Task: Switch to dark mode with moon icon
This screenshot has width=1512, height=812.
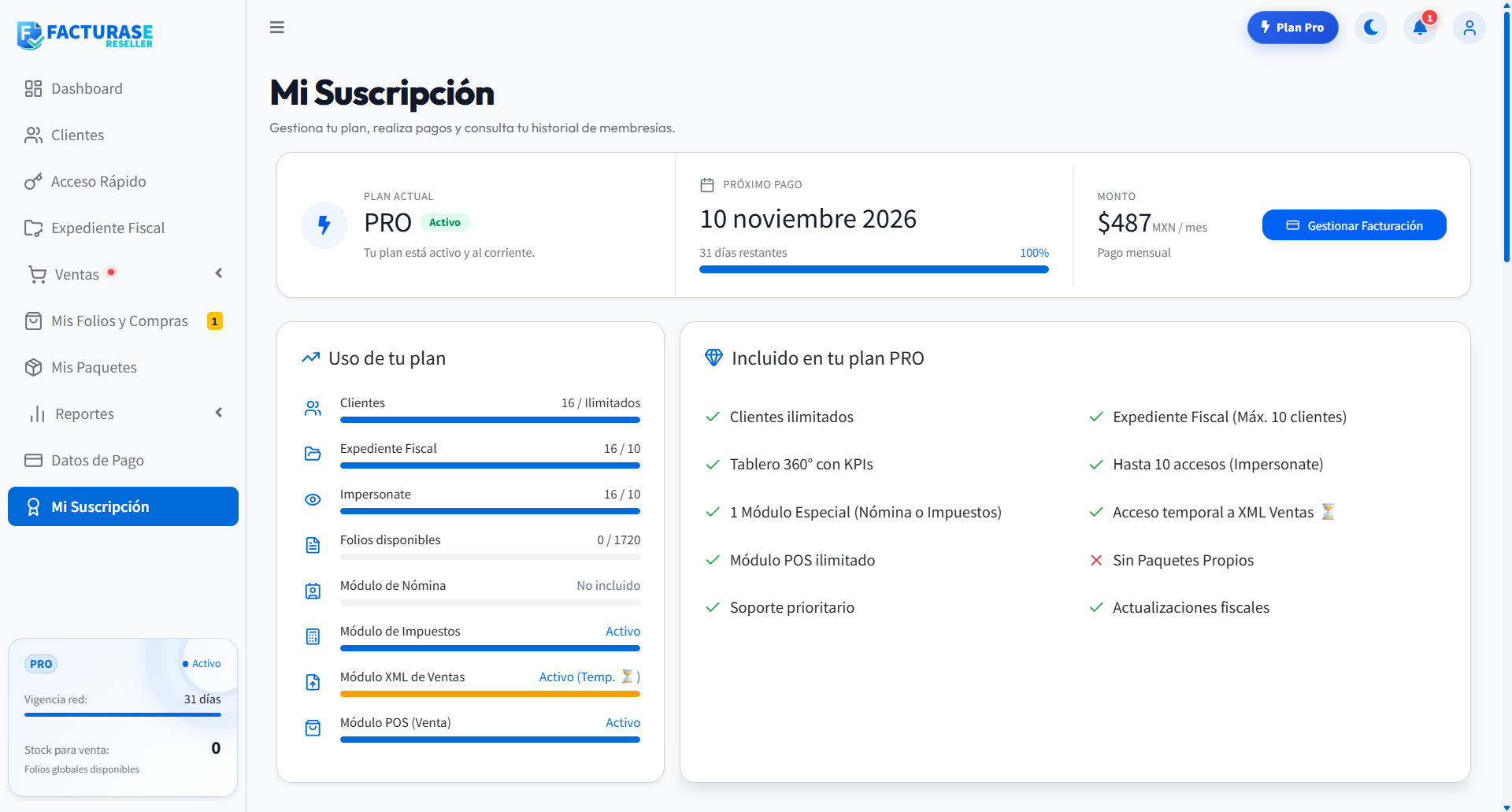Action: tap(1371, 28)
